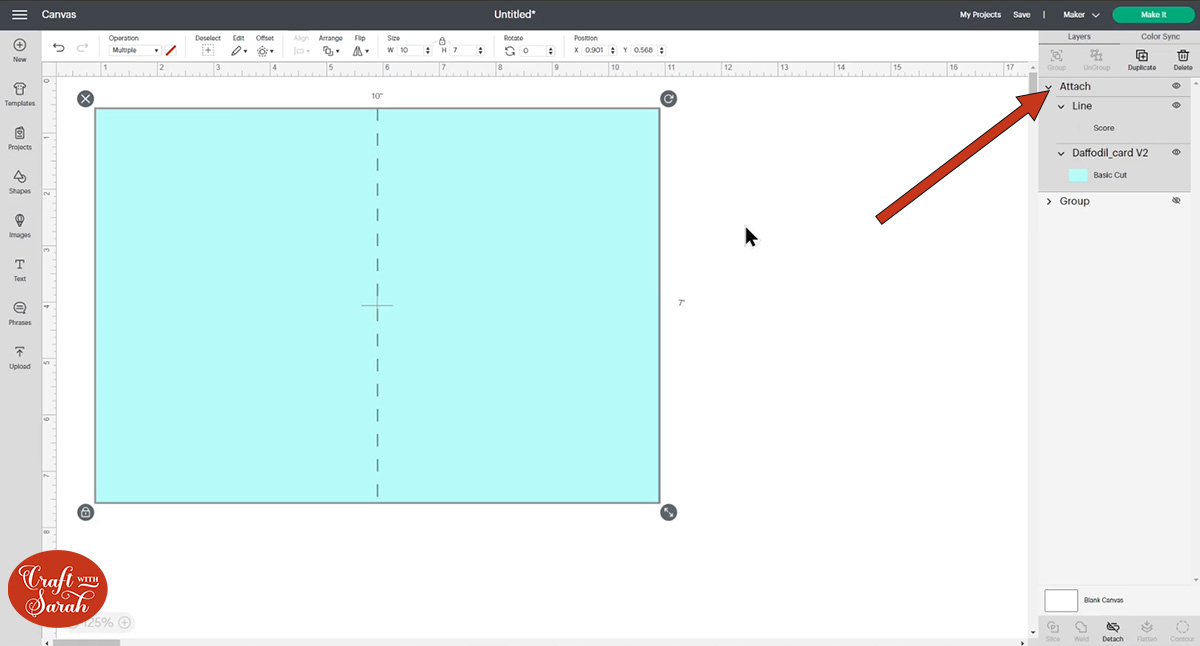Click the resize handle on selection
Image resolution: width=1200 pixels, height=646 pixels.
click(x=668, y=512)
